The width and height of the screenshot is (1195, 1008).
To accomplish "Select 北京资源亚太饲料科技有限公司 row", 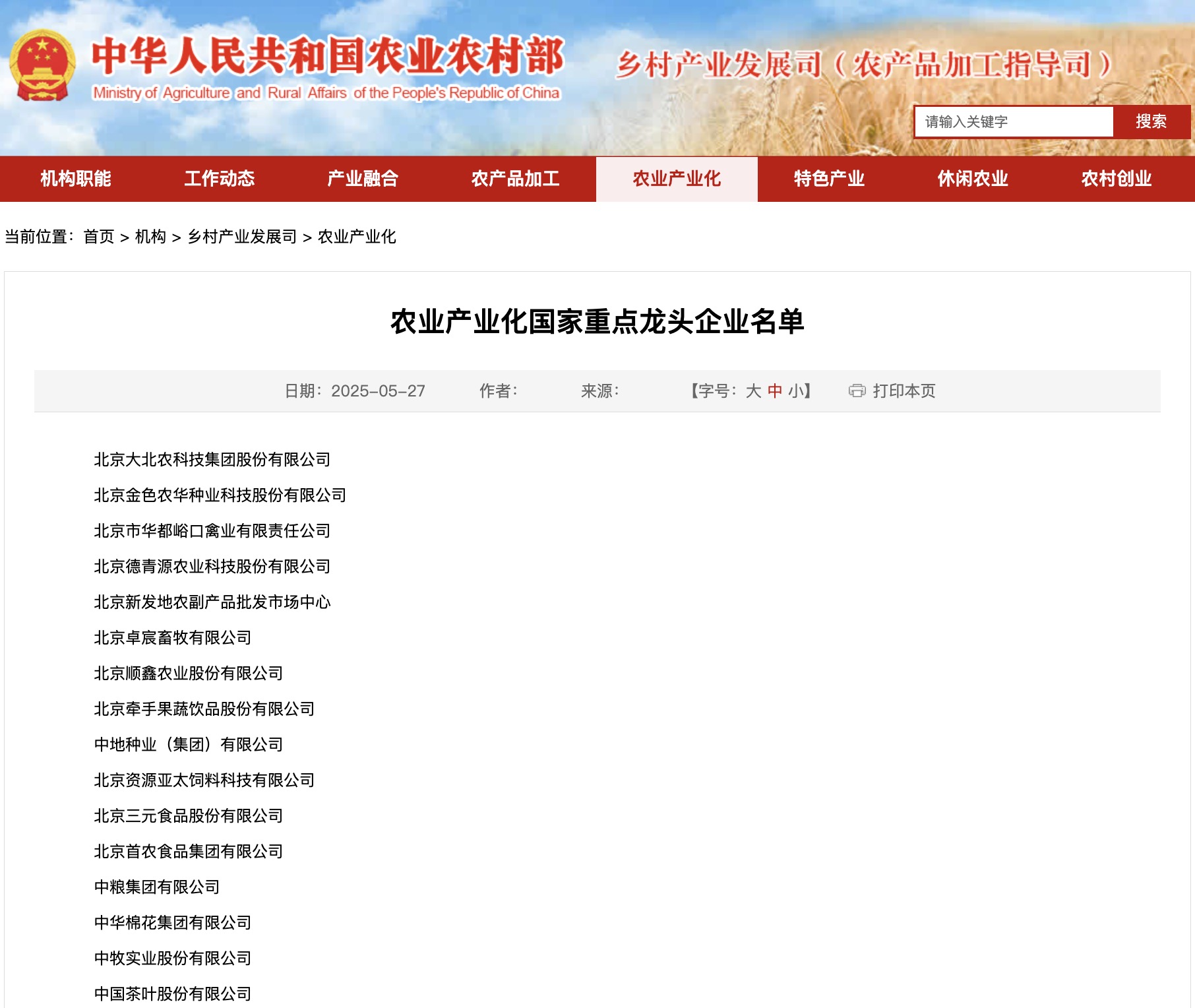I will tap(204, 780).
